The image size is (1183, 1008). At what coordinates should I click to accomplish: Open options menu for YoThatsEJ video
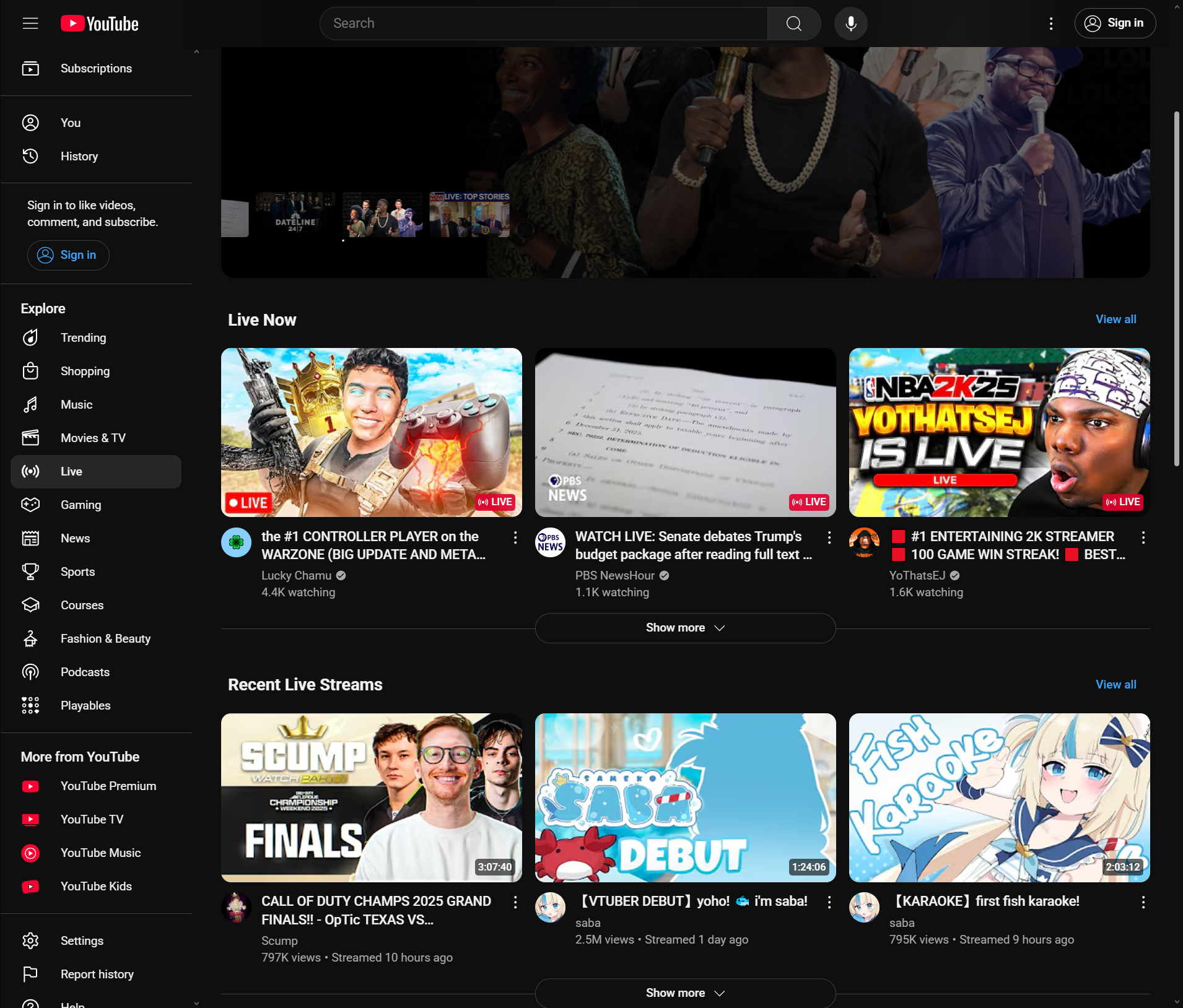tap(1143, 537)
